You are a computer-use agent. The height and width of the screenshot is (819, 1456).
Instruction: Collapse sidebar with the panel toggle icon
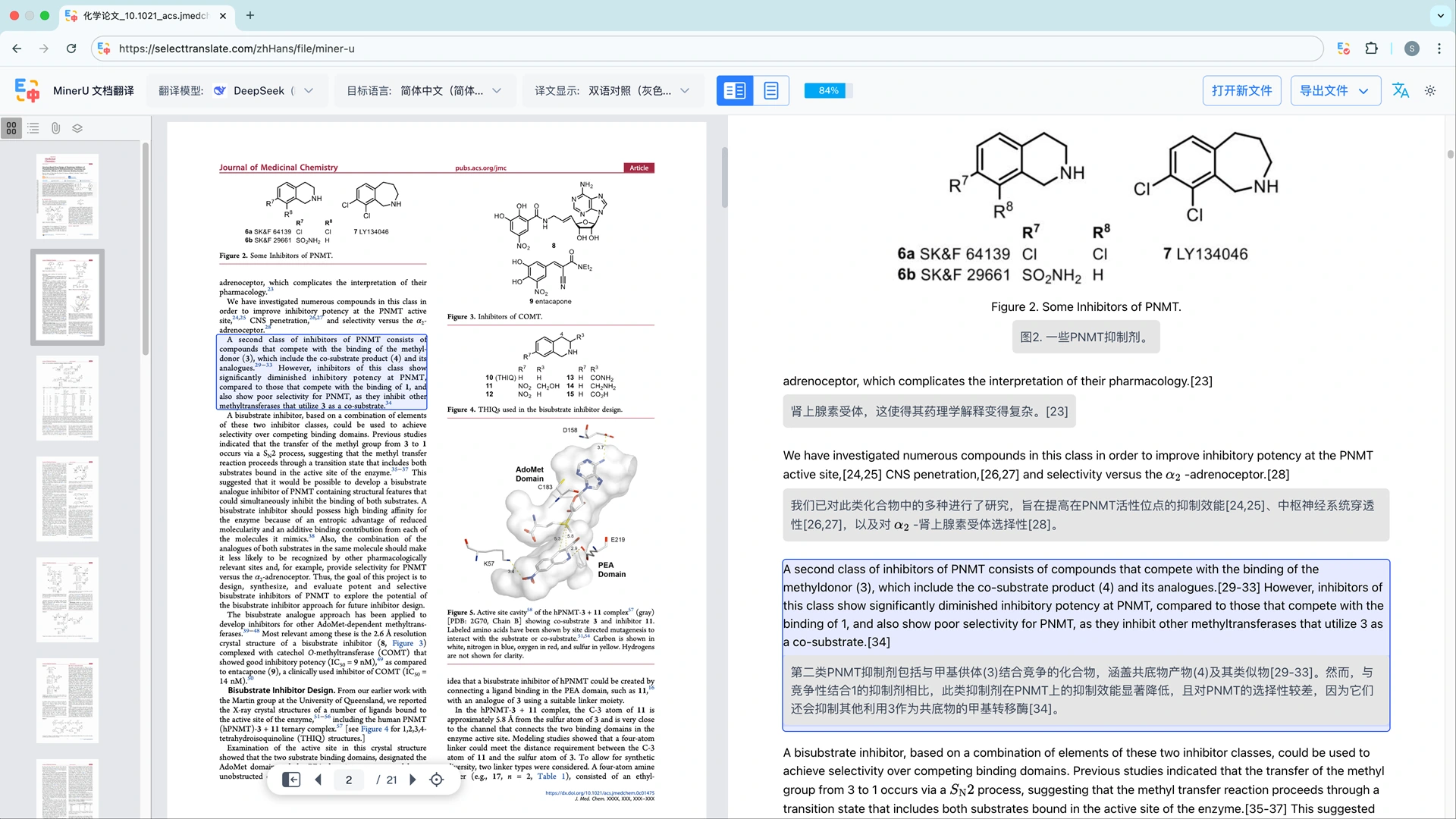291,780
